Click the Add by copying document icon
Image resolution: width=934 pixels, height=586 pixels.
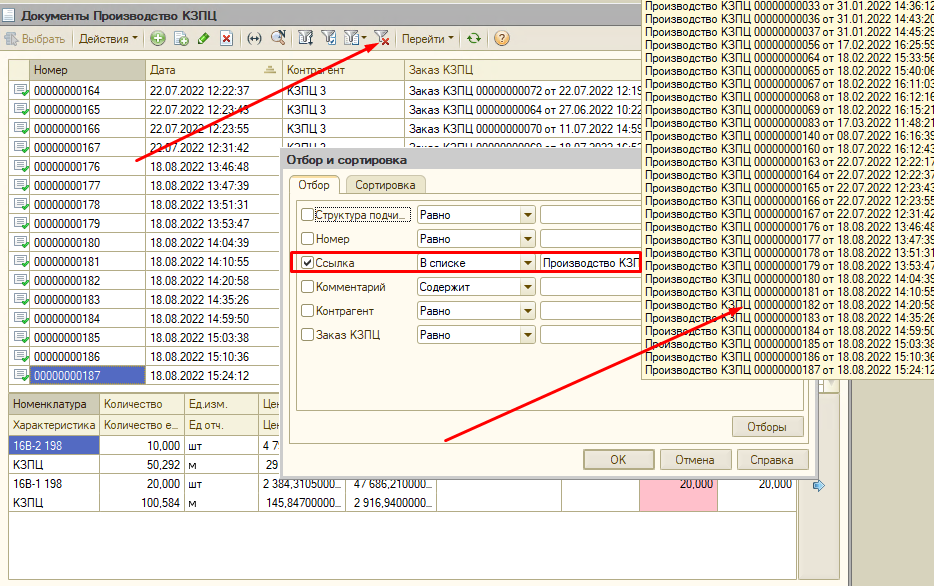tap(181, 39)
